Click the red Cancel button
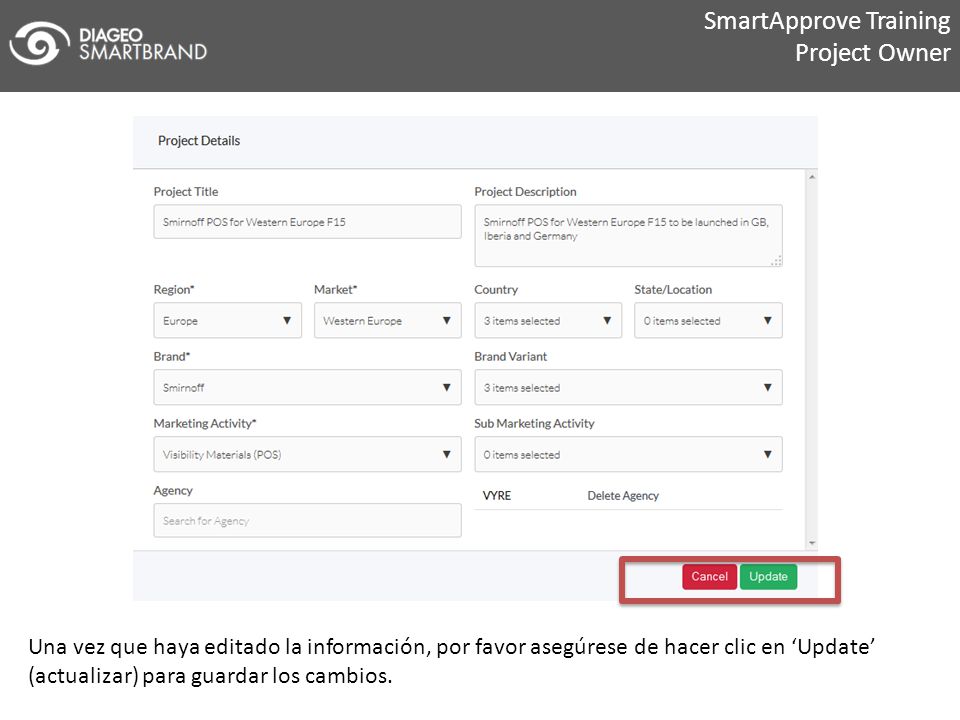Viewport: 960px width, 720px height. pyautogui.click(x=710, y=577)
